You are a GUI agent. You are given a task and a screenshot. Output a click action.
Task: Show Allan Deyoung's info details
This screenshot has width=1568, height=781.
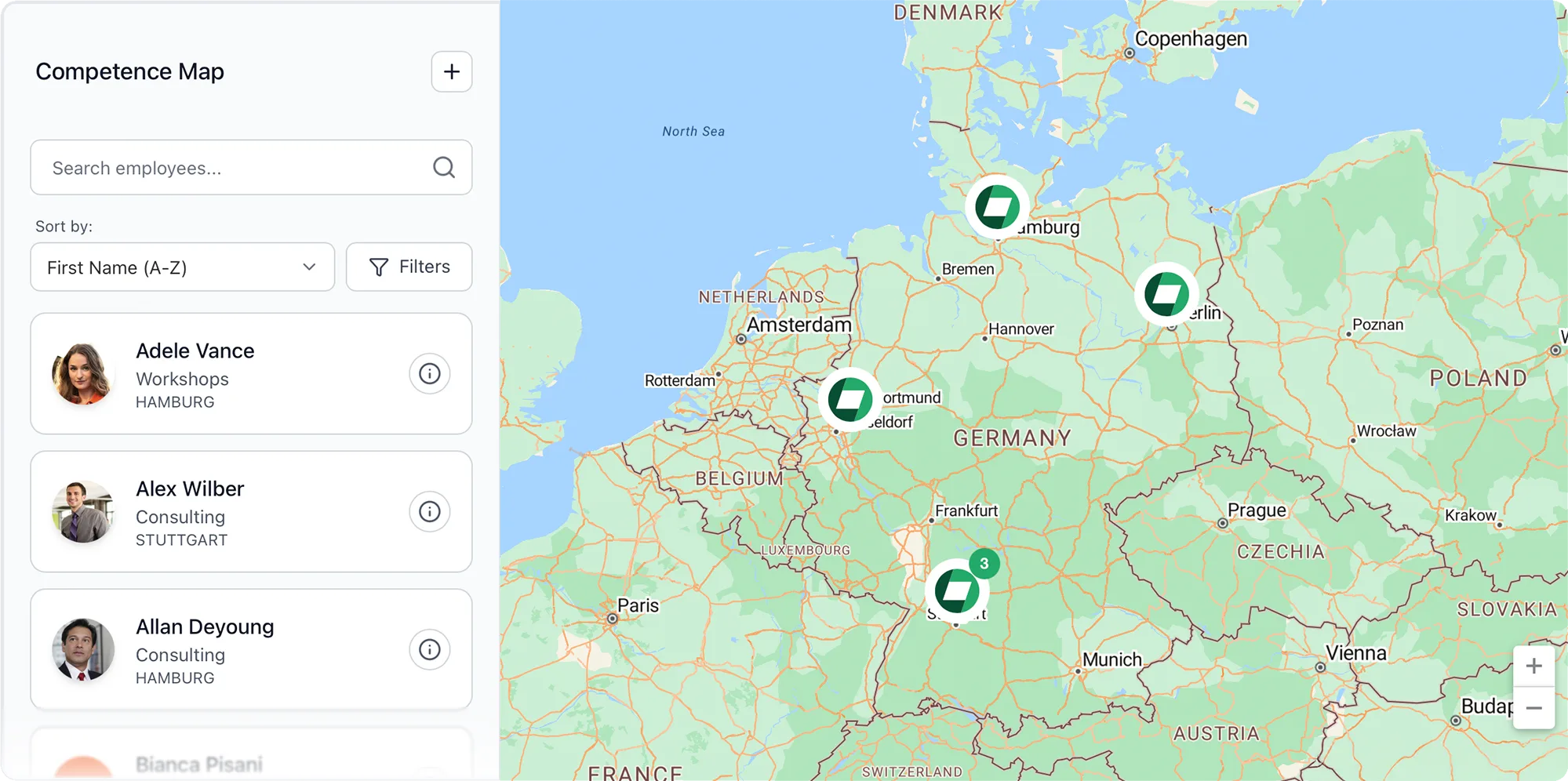pyautogui.click(x=429, y=649)
